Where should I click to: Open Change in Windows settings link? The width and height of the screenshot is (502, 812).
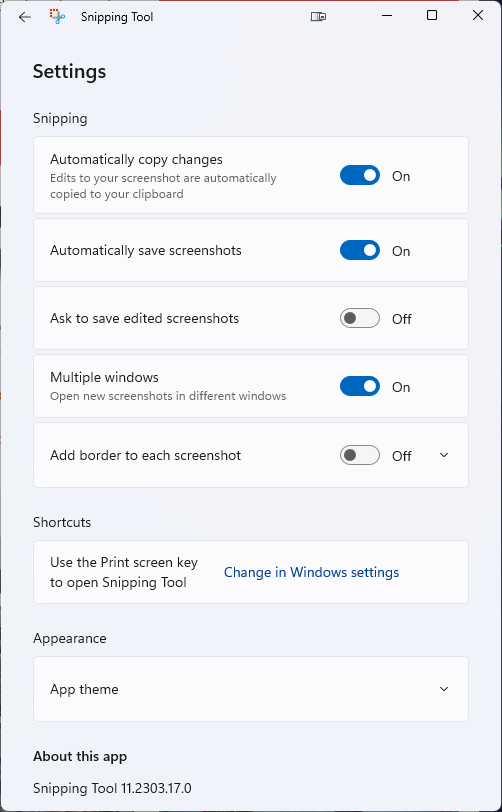pos(311,572)
